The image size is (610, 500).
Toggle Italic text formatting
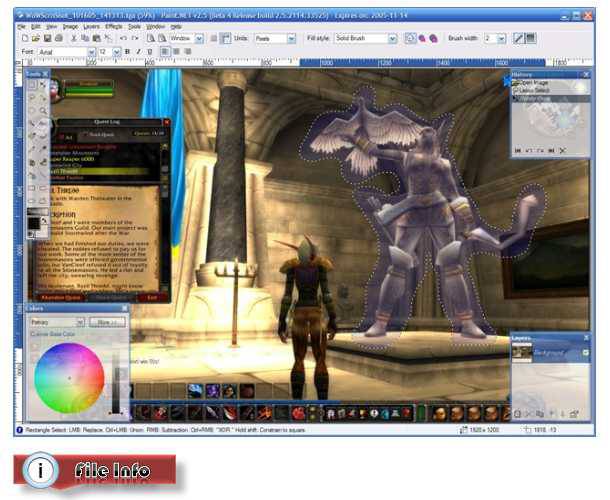pos(138,51)
